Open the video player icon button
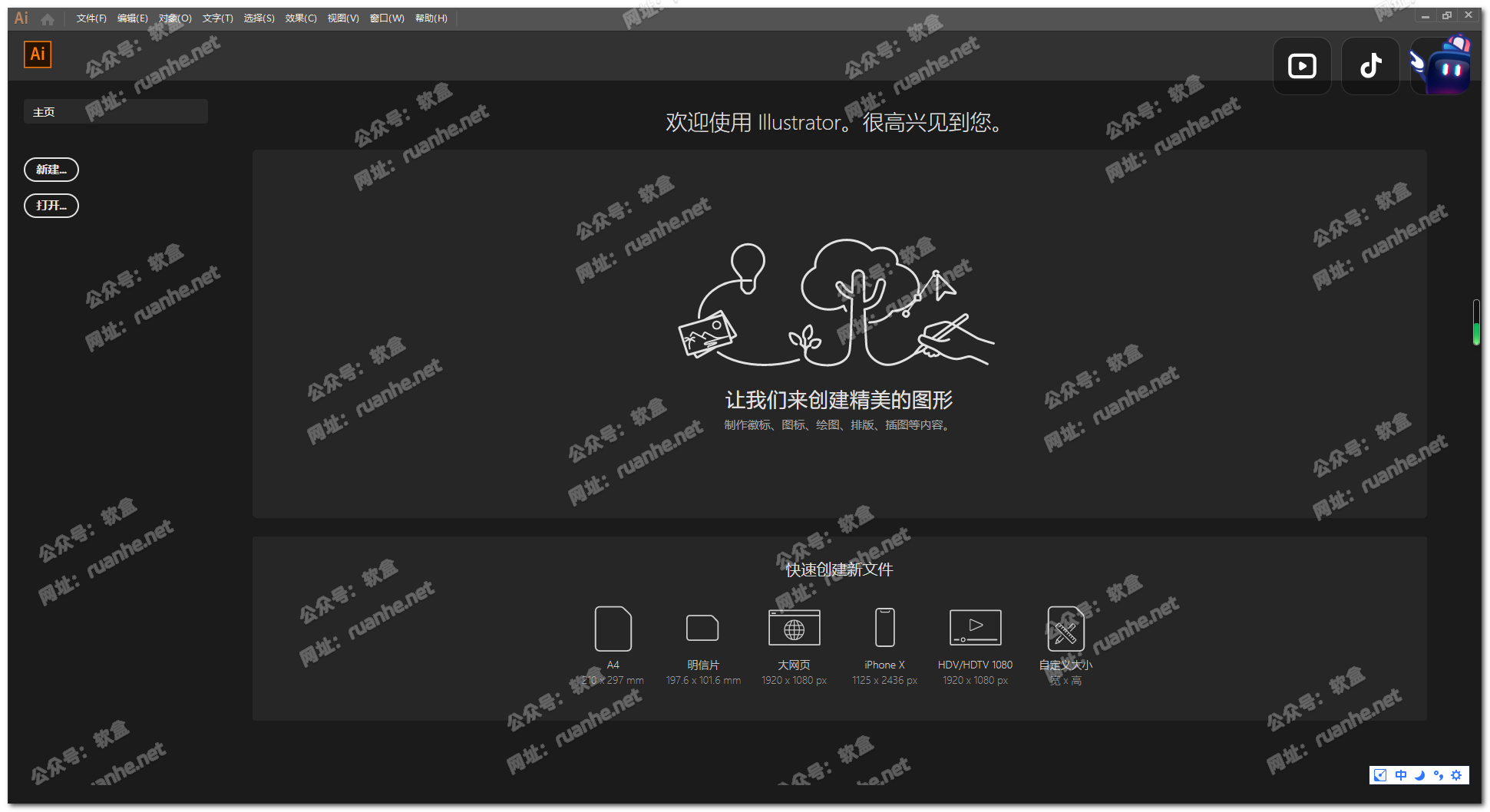This screenshot has height=812, width=1490. [1302, 67]
